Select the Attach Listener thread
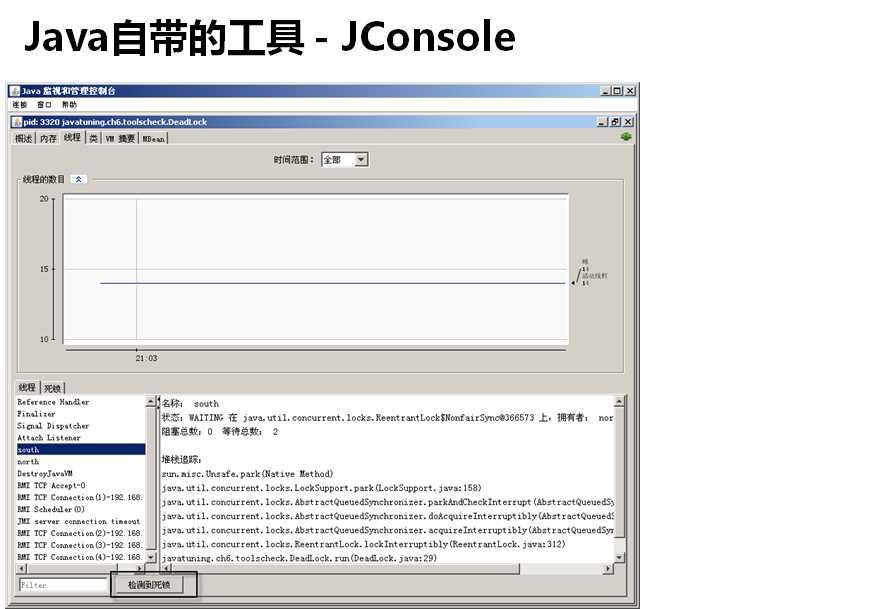Viewport: 881px width, 609px height. click(81, 438)
